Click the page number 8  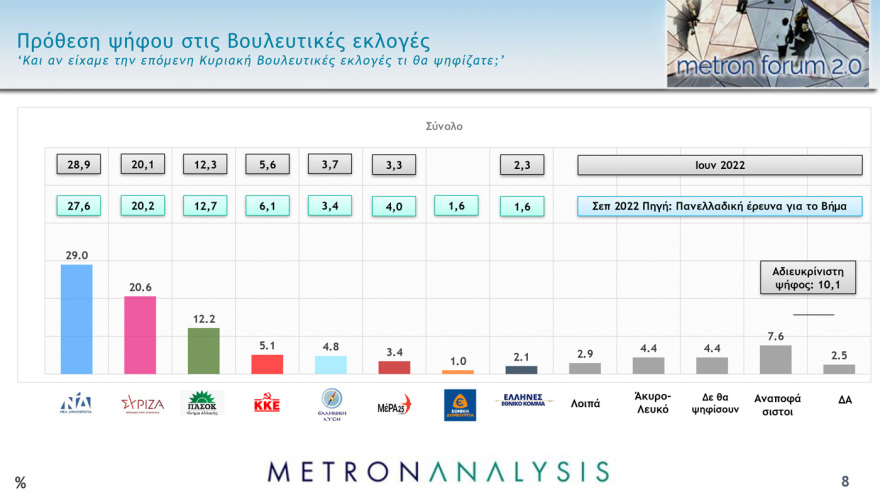click(845, 481)
